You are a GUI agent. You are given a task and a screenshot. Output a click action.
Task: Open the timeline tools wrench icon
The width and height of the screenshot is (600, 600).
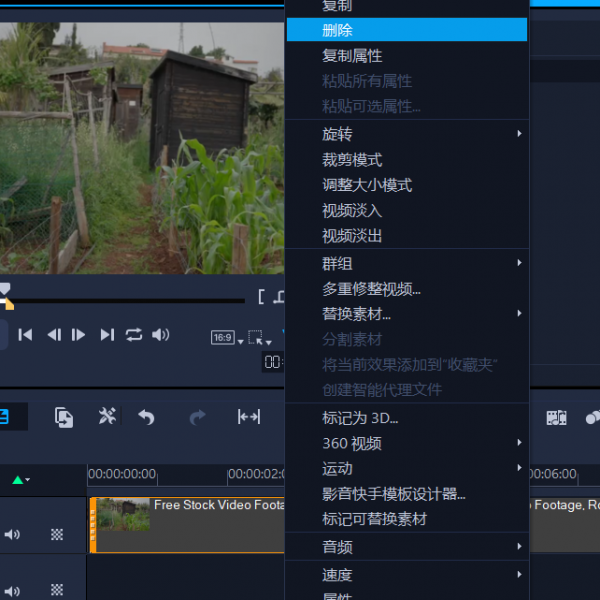[107, 416]
